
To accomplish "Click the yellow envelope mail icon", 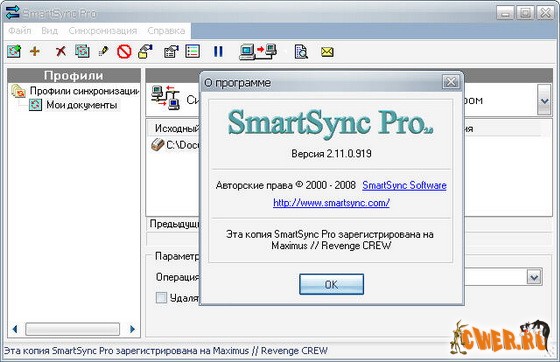I will point(327,52).
